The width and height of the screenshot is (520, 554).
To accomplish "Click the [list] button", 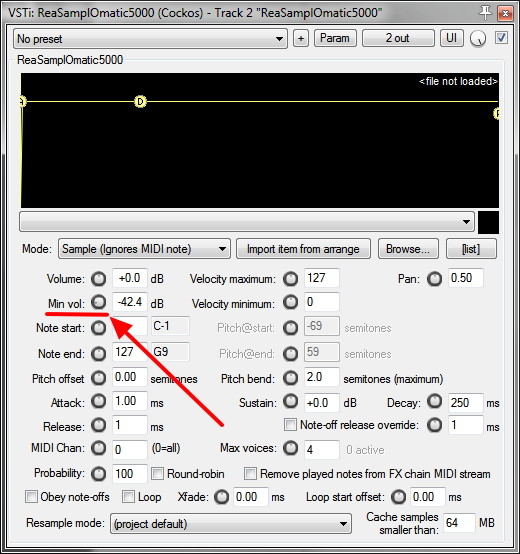I will click(471, 249).
